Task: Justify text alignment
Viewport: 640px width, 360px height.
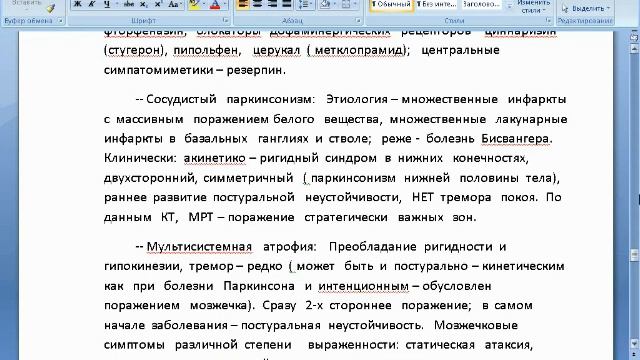Action: [x=287, y=4]
